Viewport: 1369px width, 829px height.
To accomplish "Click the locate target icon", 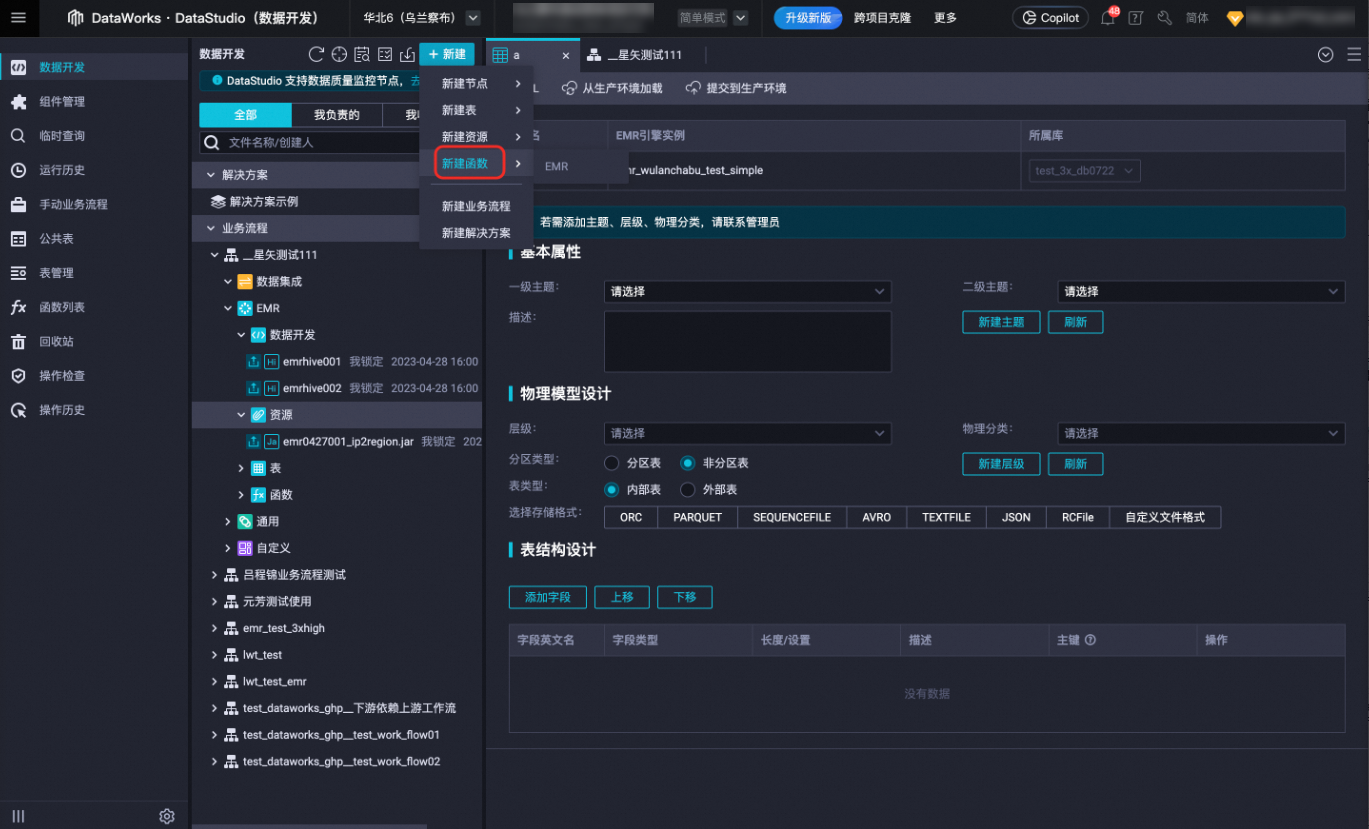I will click(339, 54).
